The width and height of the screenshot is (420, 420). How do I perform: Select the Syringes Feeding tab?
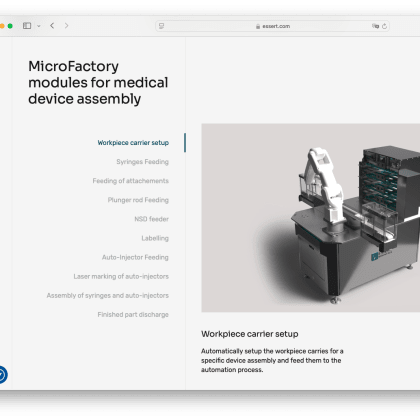click(x=142, y=162)
